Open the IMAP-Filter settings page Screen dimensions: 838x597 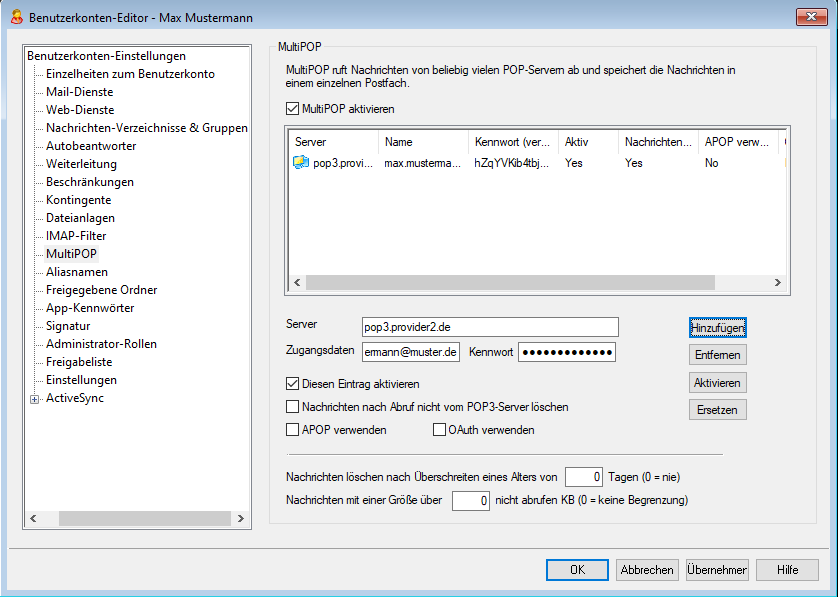coord(76,236)
